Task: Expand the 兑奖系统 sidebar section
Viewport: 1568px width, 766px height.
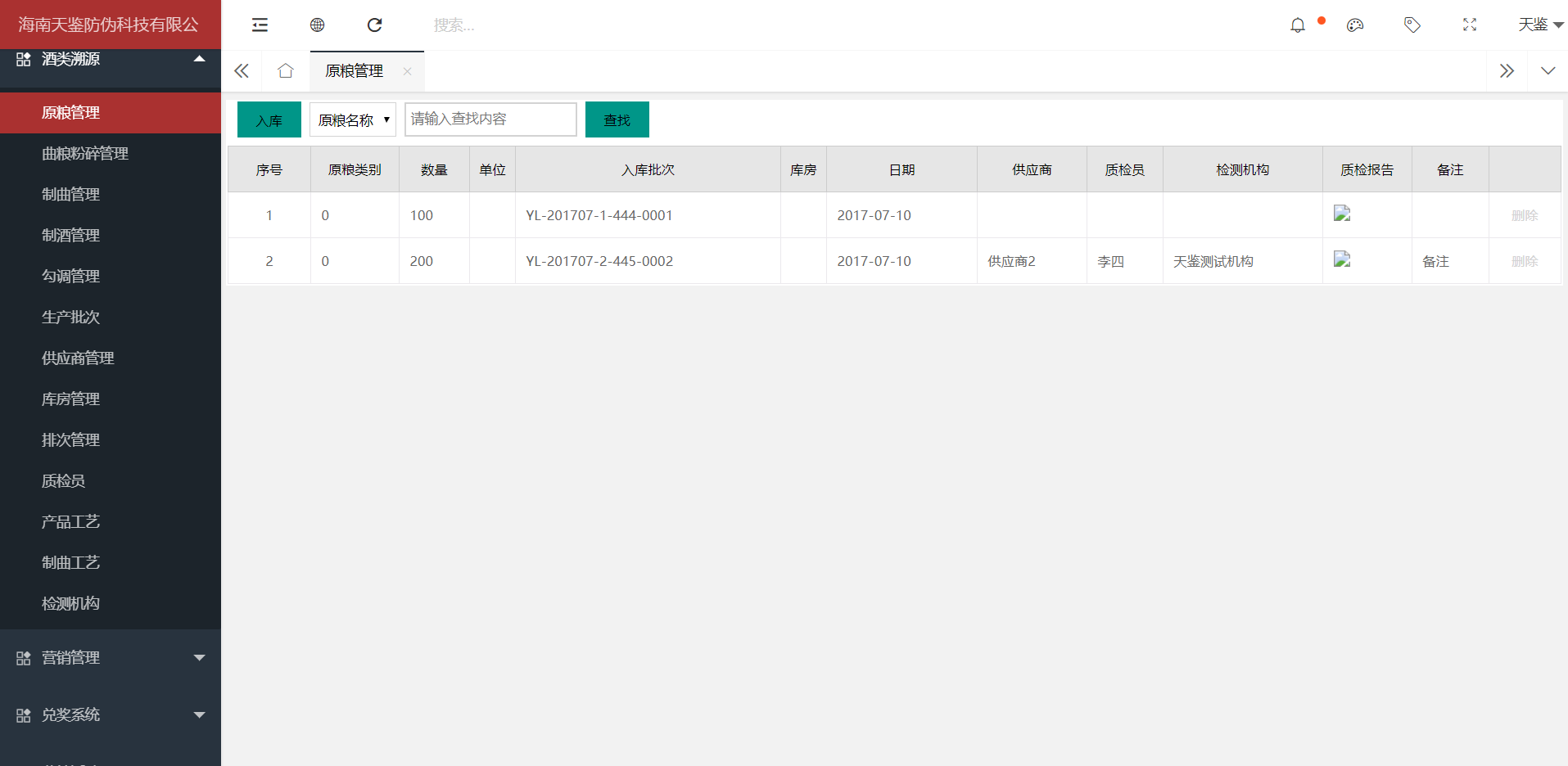Action: click(111, 715)
